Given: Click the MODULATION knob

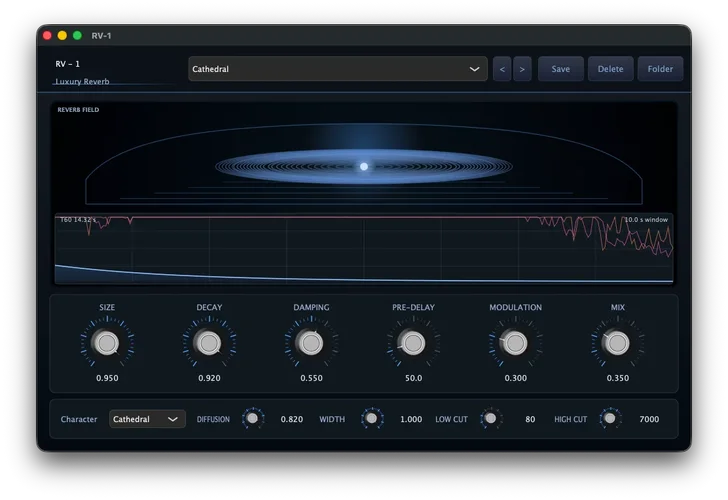Looking at the screenshot, I should pyautogui.click(x=515, y=343).
